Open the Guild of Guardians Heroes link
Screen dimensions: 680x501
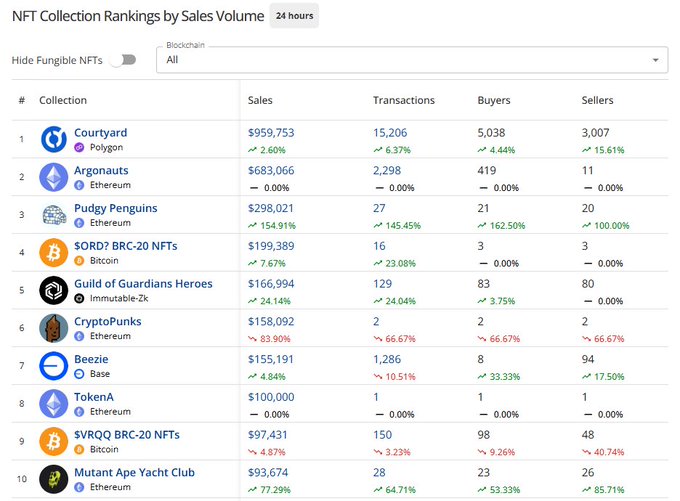point(143,284)
